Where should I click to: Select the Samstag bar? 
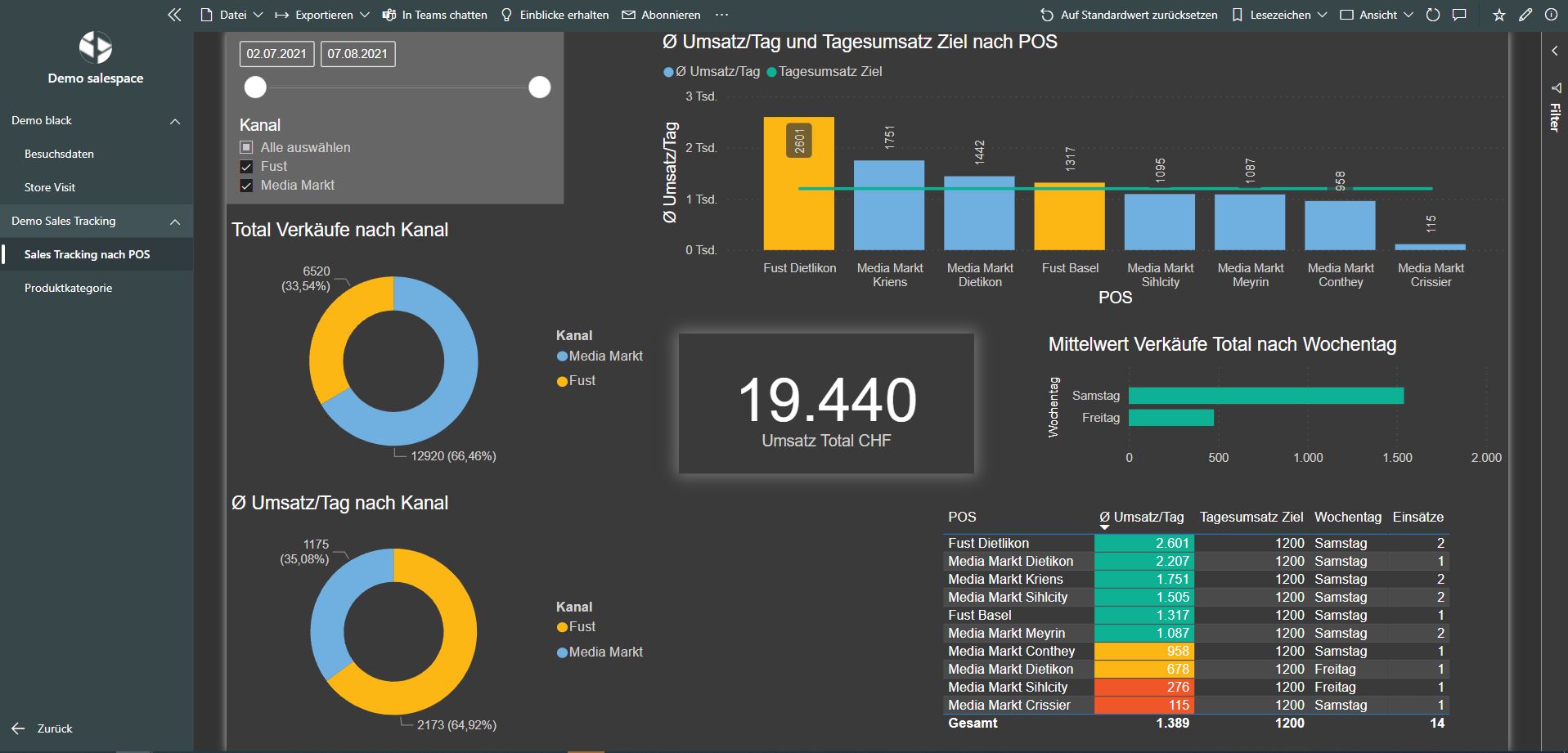[x=1266, y=396]
